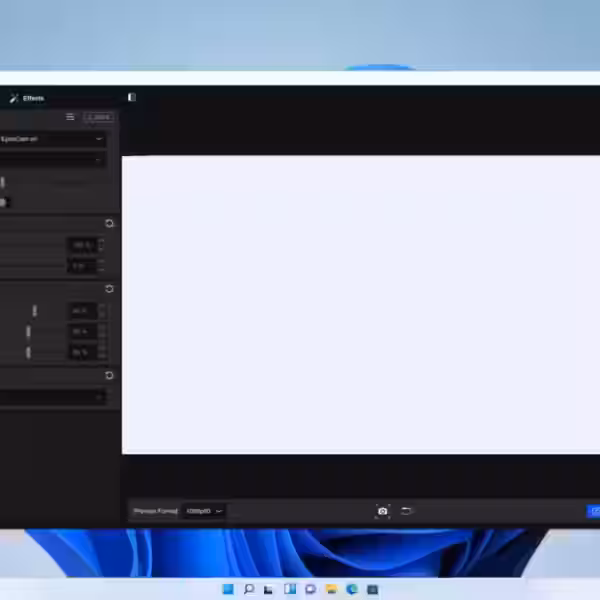Open Microsoft Edge from taskbar
Image resolution: width=600 pixels, height=600 pixels.
(351, 589)
